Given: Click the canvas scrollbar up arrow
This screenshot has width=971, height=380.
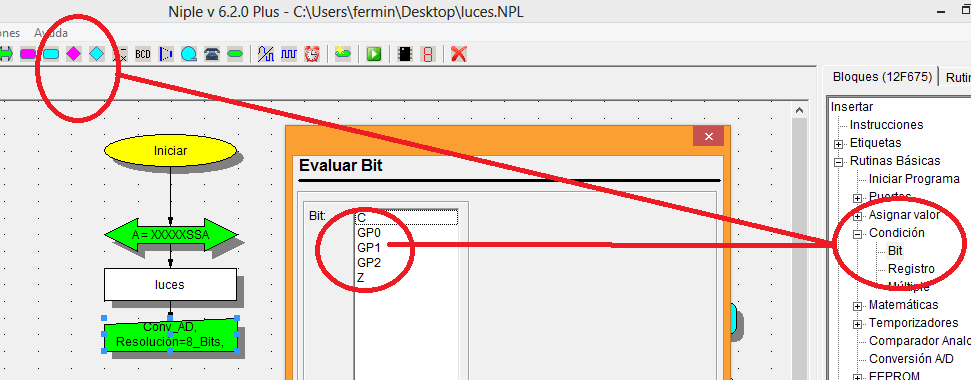Looking at the screenshot, I should [x=799, y=110].
